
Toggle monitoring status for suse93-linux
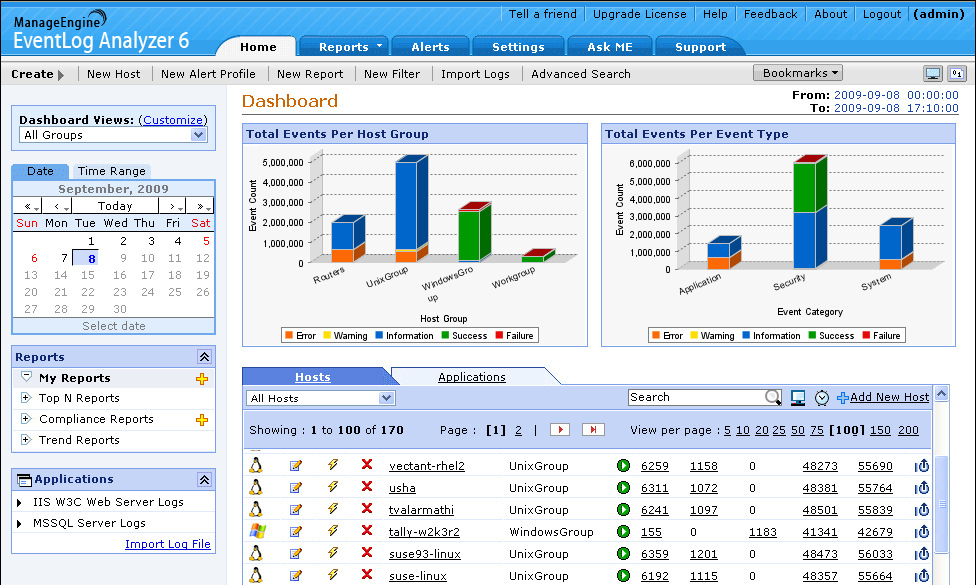623,554
